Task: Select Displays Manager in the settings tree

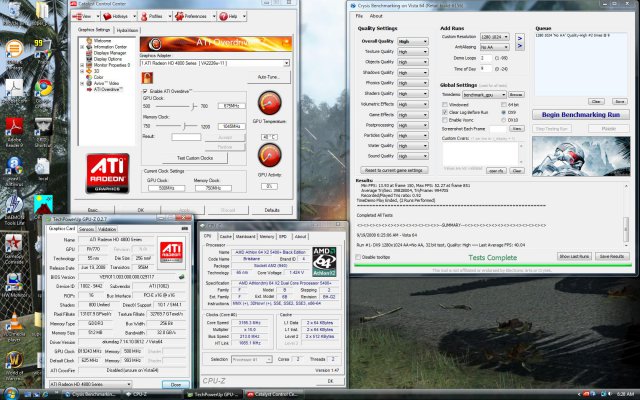Action: pyautogui.click(x=110, y=53)
